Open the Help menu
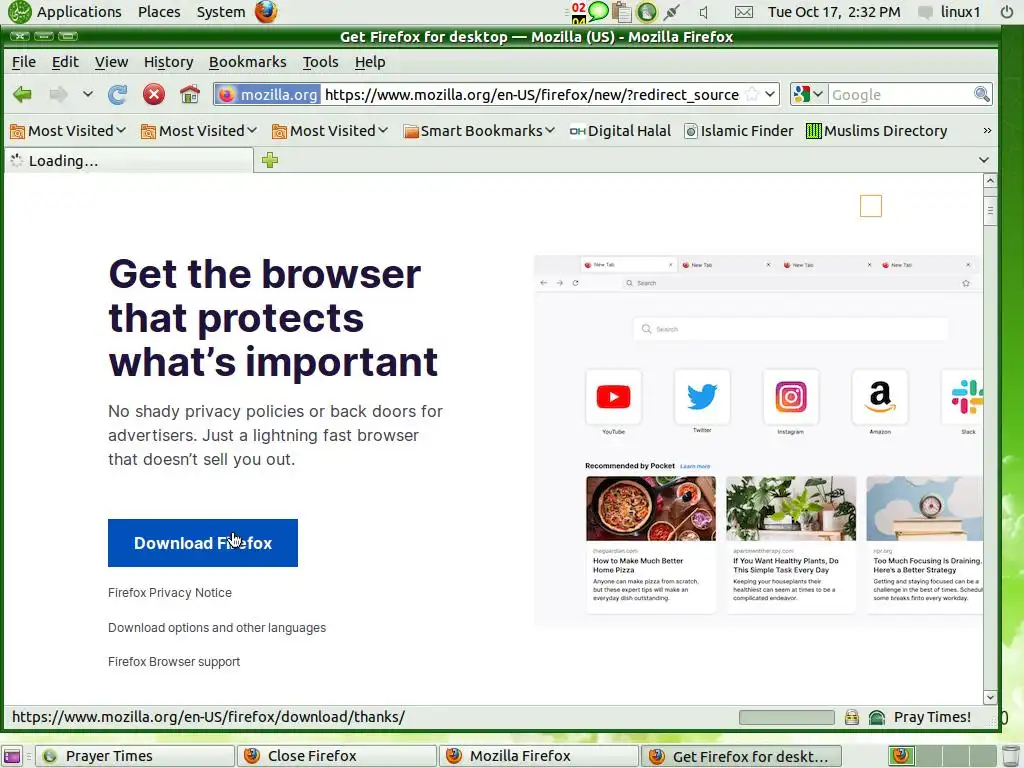 [370, 62]
